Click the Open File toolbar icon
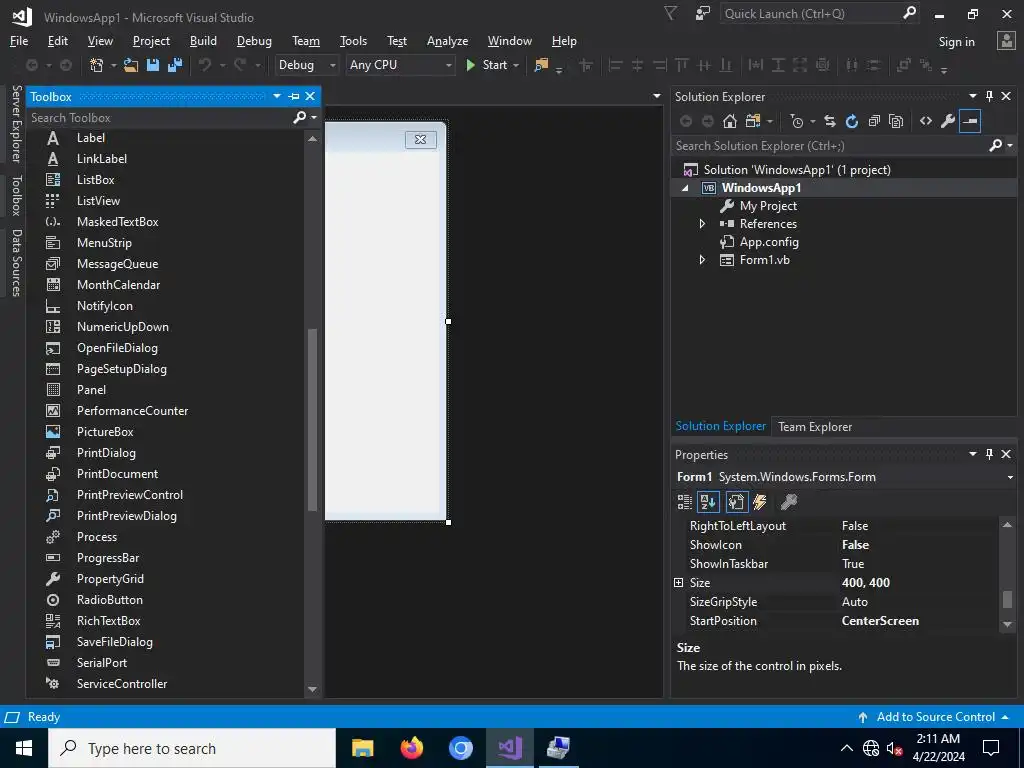This screenshot has width=1024, height=768. pyautogui.click(x=131, y=65)
